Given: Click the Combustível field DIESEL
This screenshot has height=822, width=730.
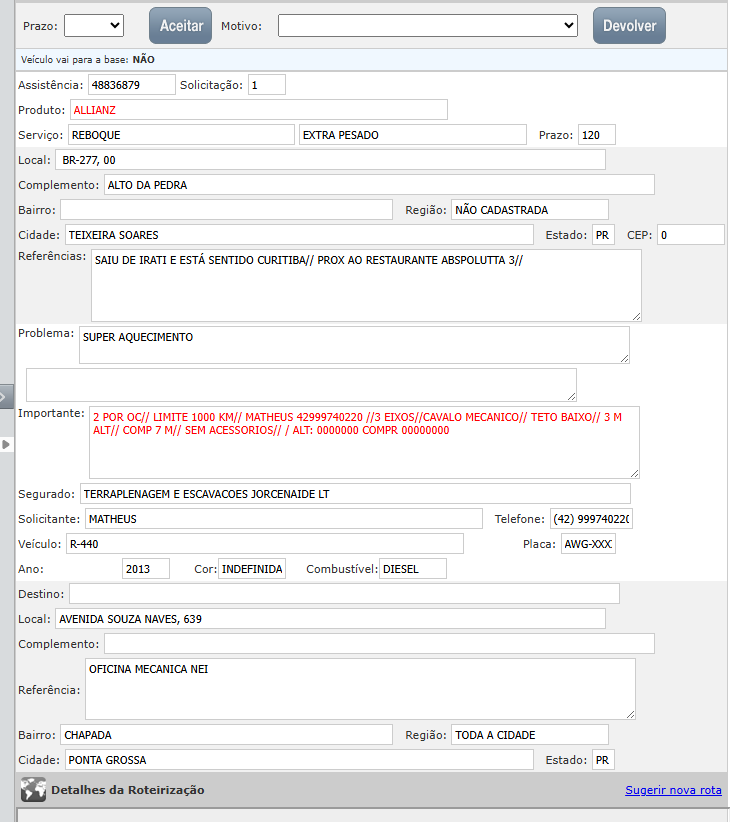Looking at the screenshot, I should (413, 569).
